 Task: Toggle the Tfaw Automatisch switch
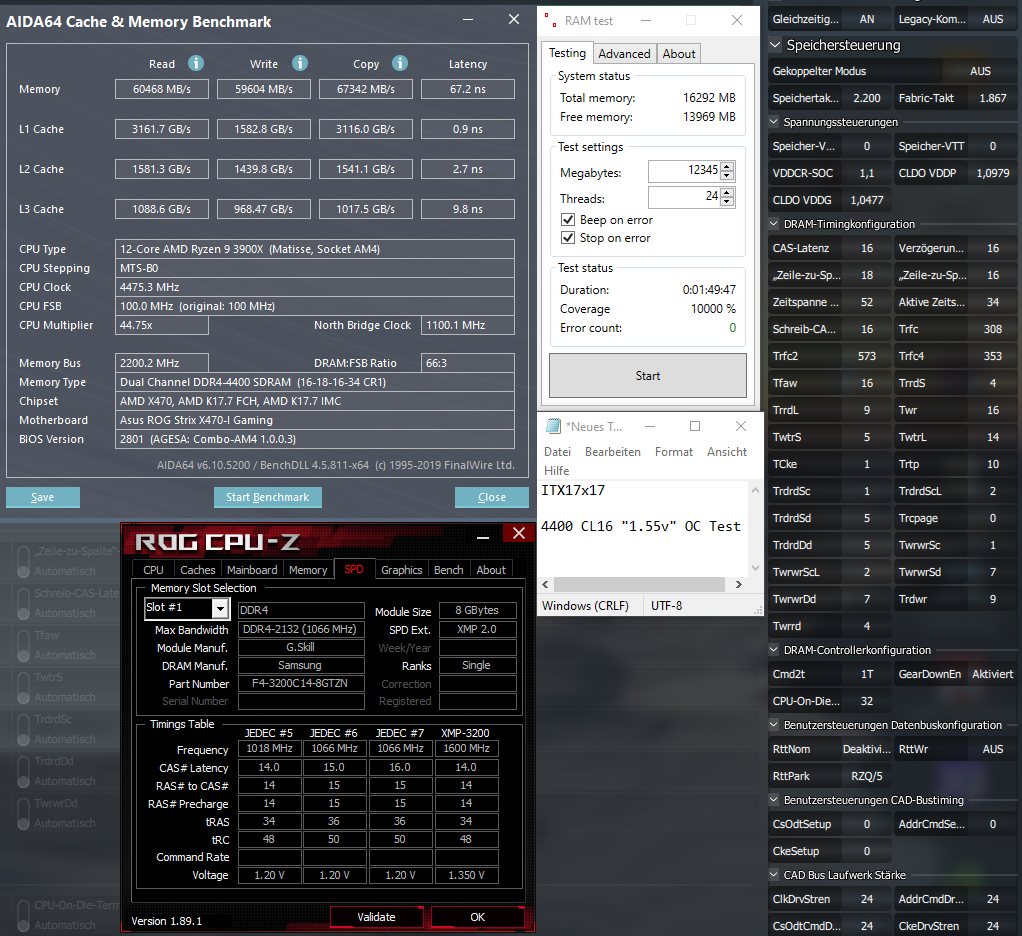tap(23, 646)
